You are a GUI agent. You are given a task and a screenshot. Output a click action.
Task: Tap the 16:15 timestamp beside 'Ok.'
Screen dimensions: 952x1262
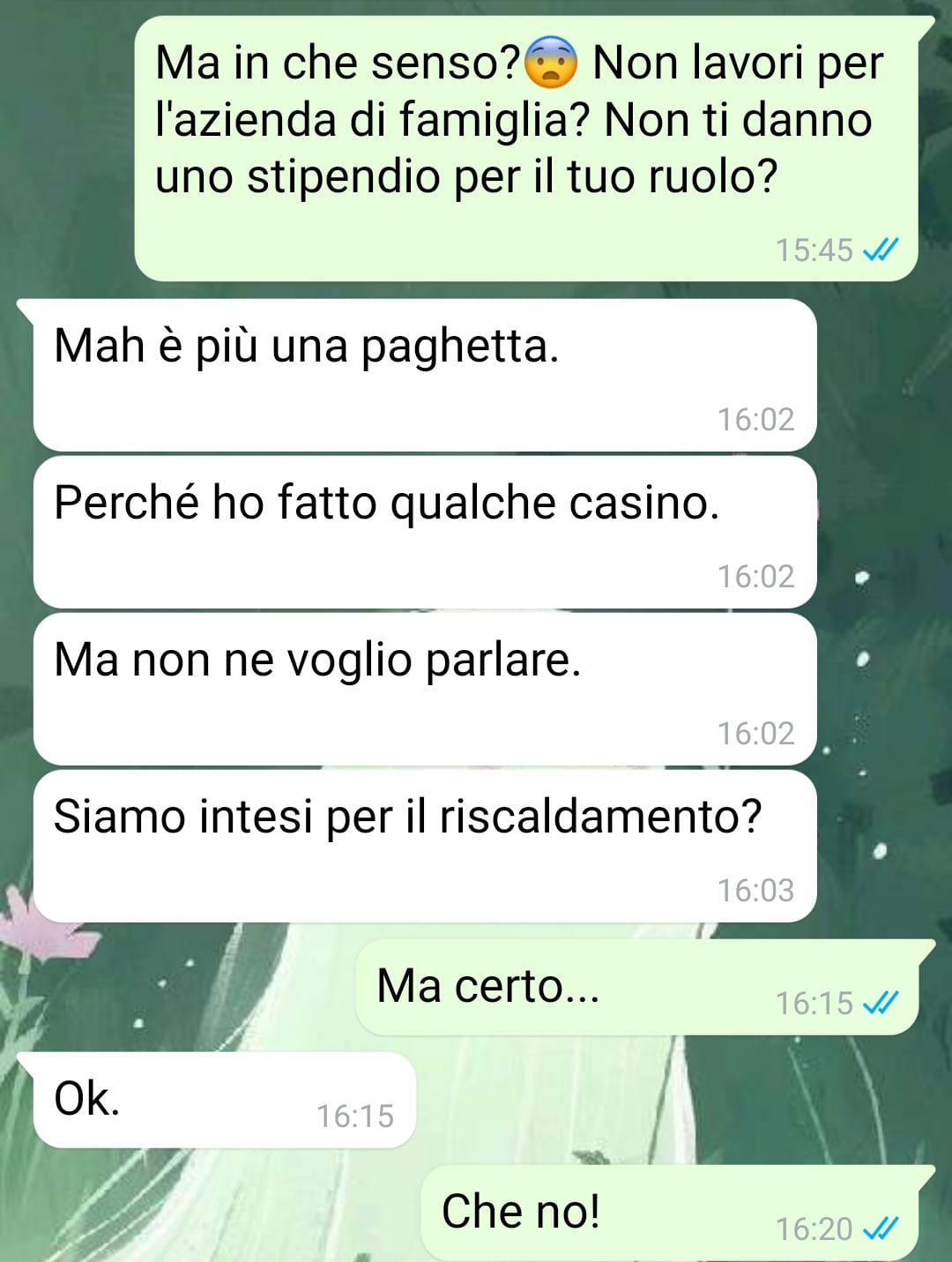pyautogui.click(x=355, y=1116)
